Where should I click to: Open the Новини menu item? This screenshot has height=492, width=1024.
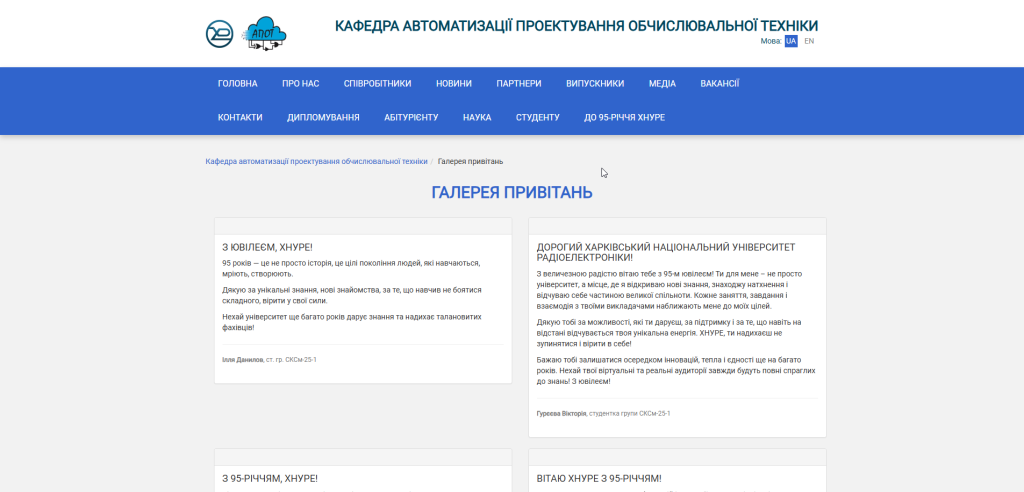pyautogui.click(x=453, y=84)
